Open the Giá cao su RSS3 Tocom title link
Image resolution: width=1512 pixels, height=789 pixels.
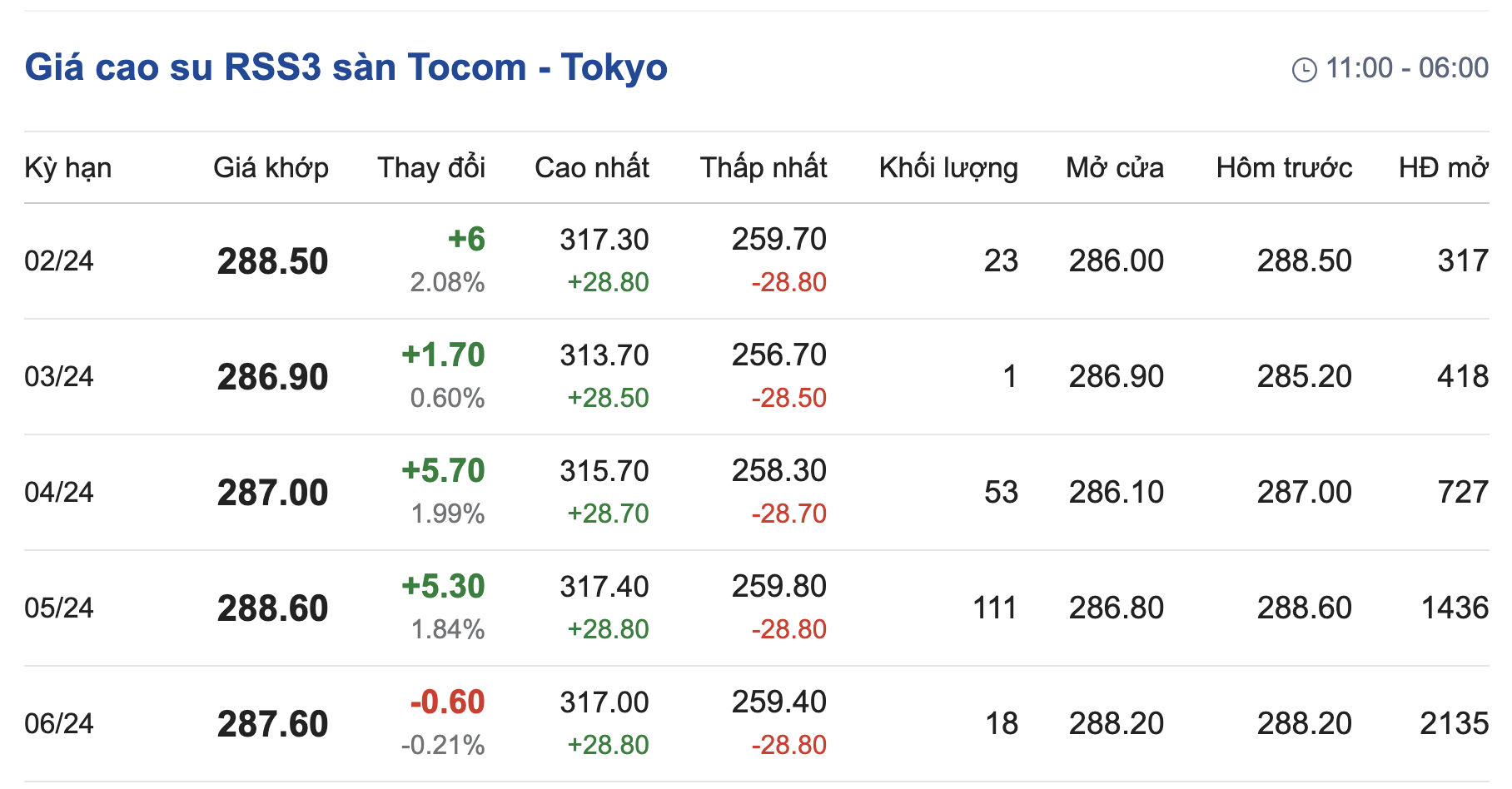[346, 67]
